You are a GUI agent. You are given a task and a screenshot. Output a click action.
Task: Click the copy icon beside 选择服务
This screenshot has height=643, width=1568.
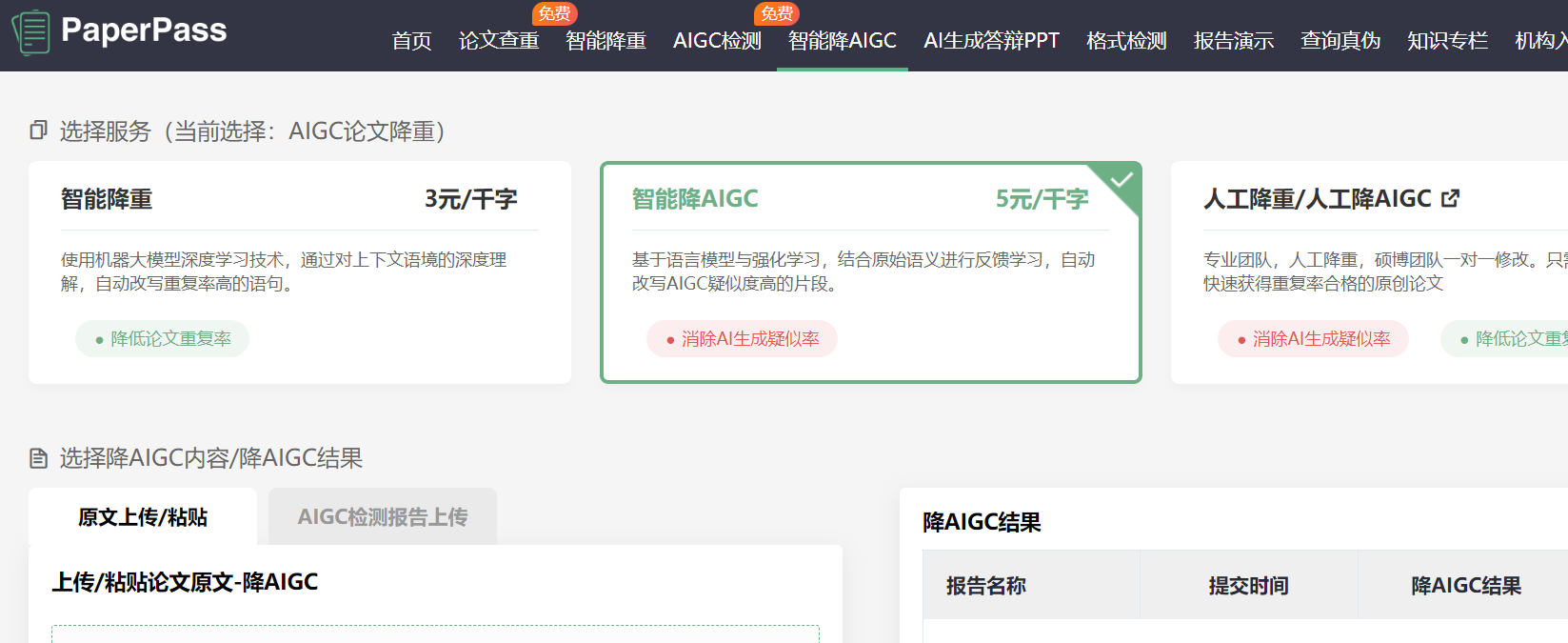(x=38, y=130)
